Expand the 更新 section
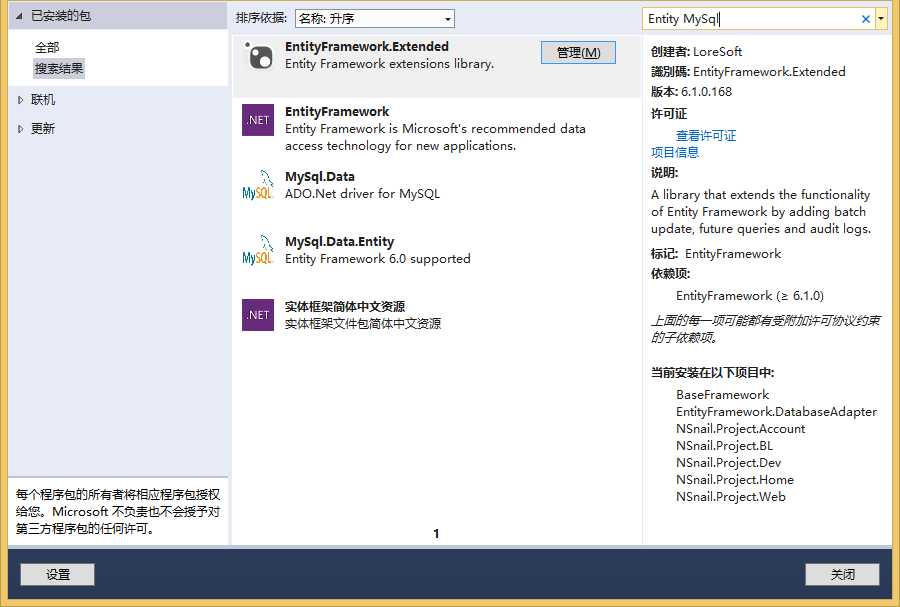Screen dimensions: 900x607 [x=20, y=129]
